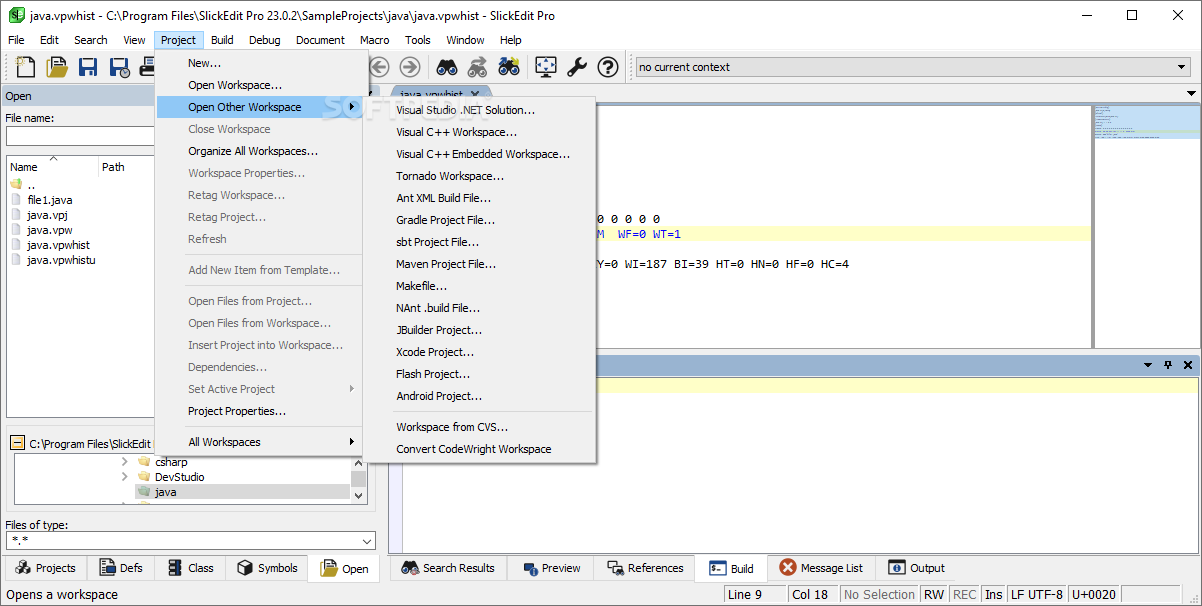This screenshot has width=1202, height=606.
Task: Select Visual Studio .NET Solution menu entry
Action: [x=465, y=110]
